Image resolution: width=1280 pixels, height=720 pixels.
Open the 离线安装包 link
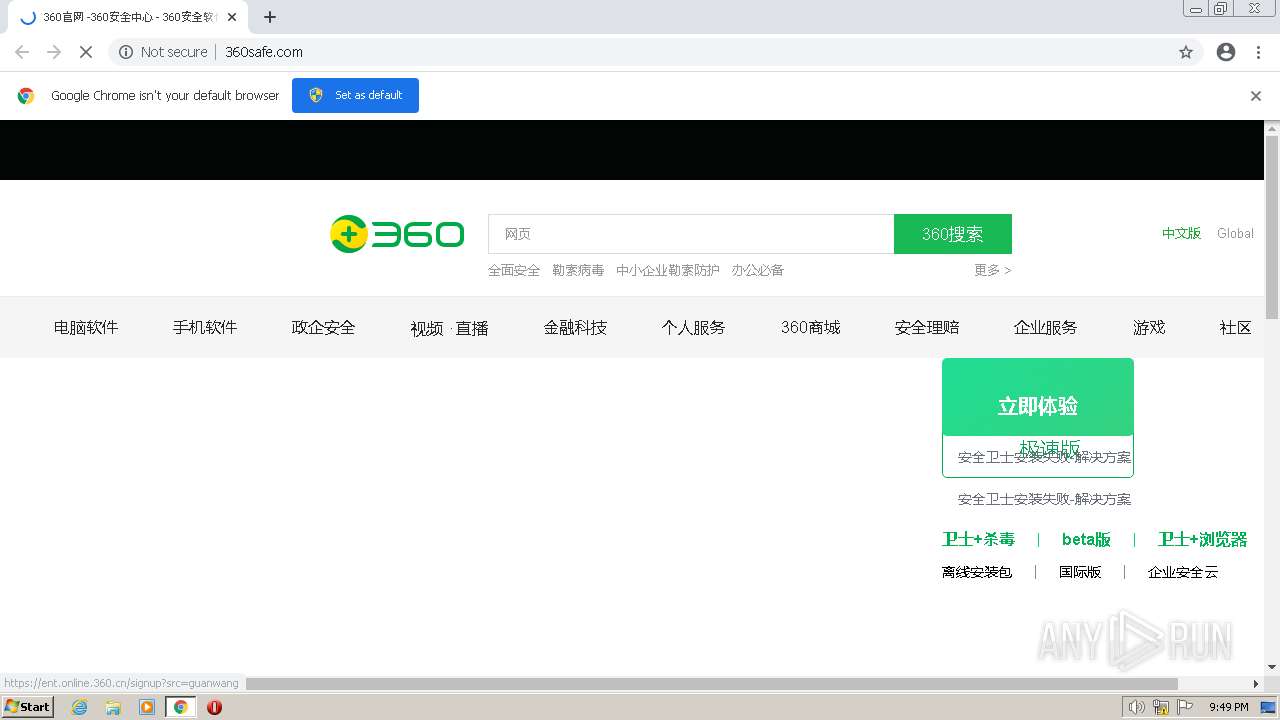click(977, 572)
